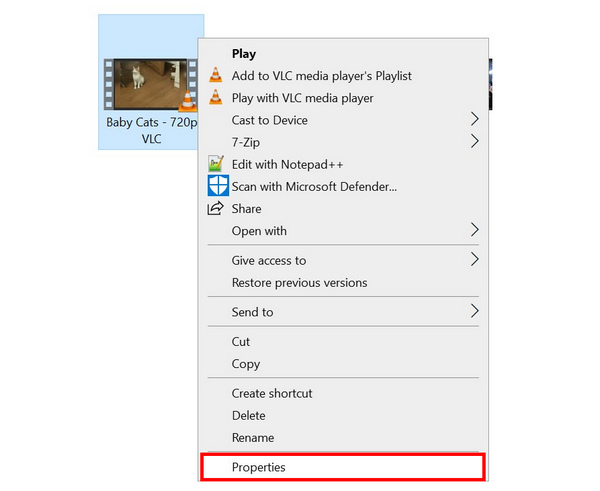Image resolution: width=600 pixels, height=491 pixels.
Task: Expand the Give access to submenu arrow
Action: point(474,259)
